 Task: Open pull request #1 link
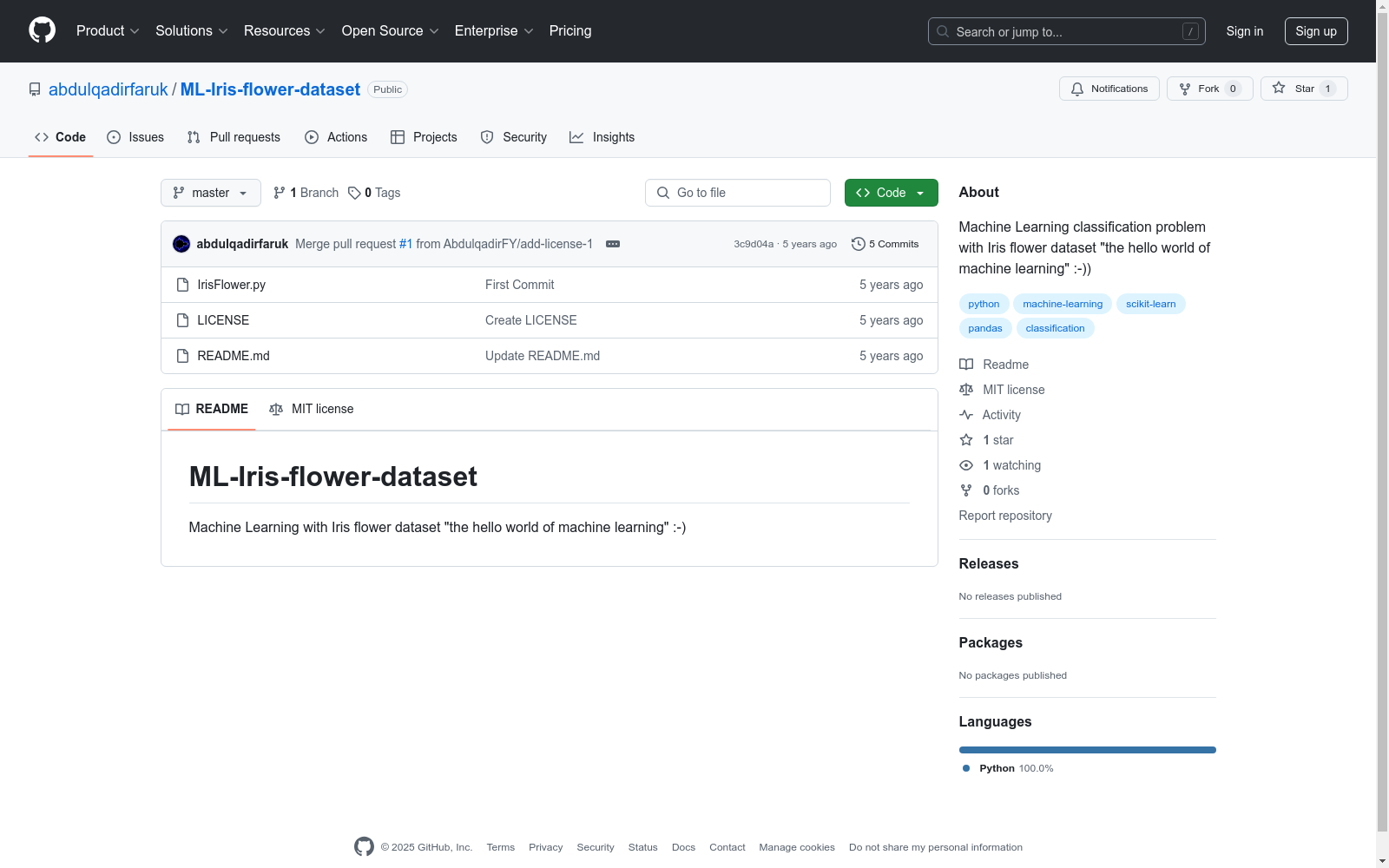coord(405,244)
